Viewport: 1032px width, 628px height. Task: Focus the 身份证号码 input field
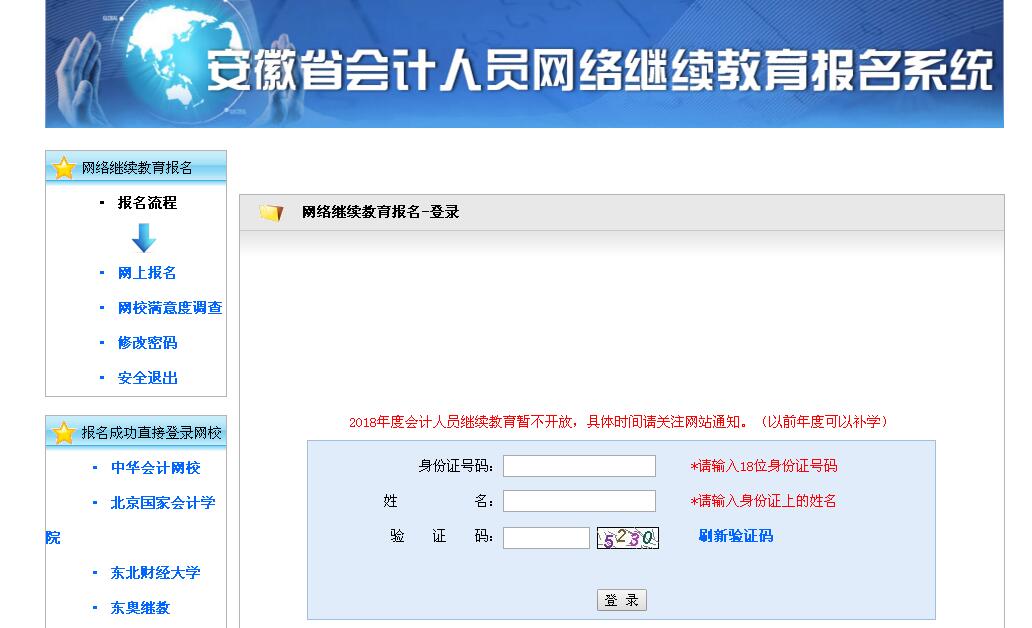579,466
